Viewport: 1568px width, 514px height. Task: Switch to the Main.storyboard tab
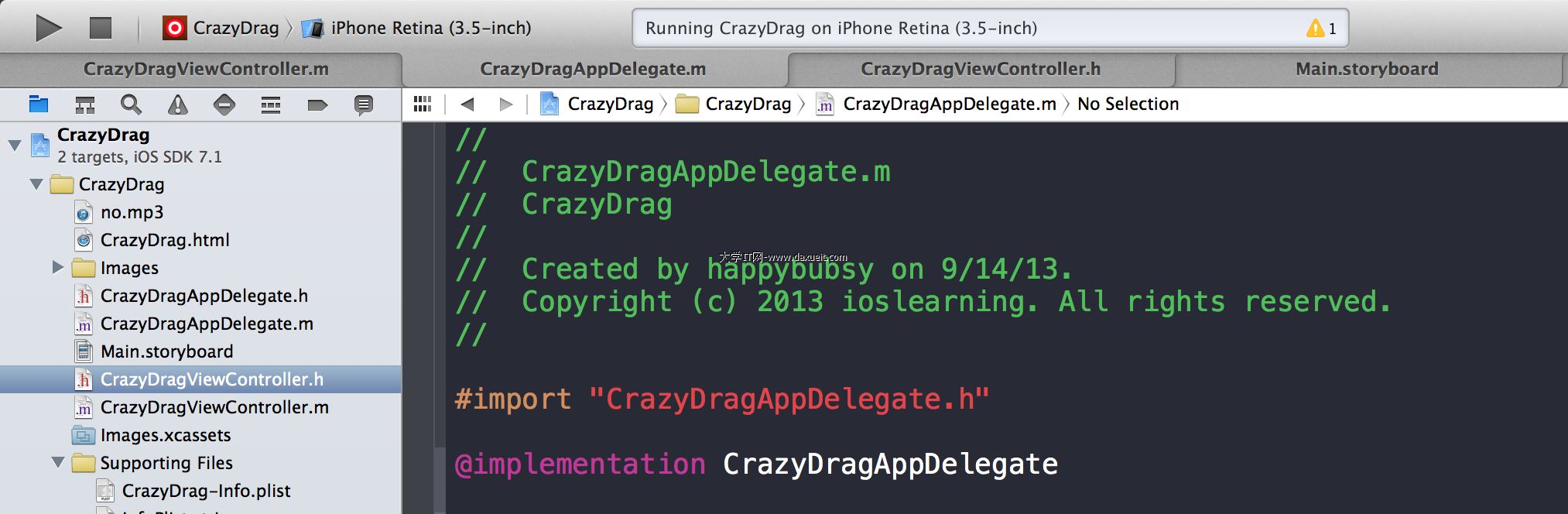(x=1367, y=69)
